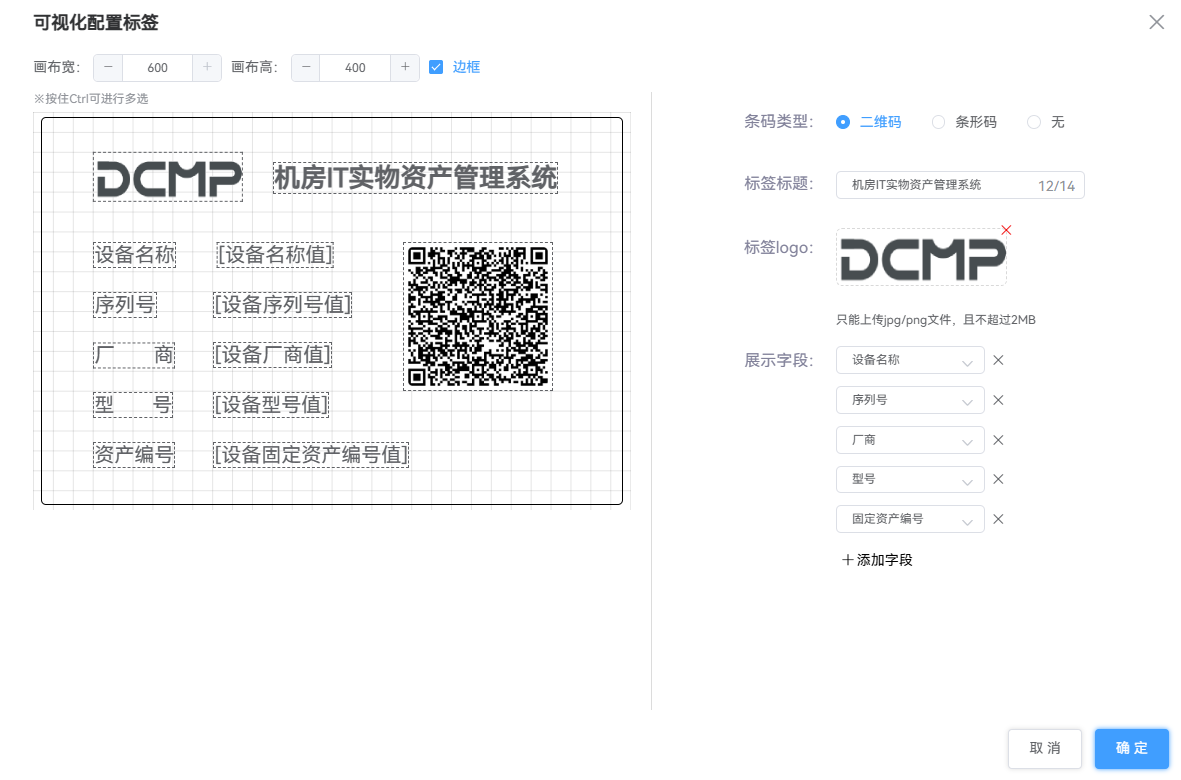This screenshot has height=780, width=1181.
Task: Click the 取消 button
Action: [1045, 748]
